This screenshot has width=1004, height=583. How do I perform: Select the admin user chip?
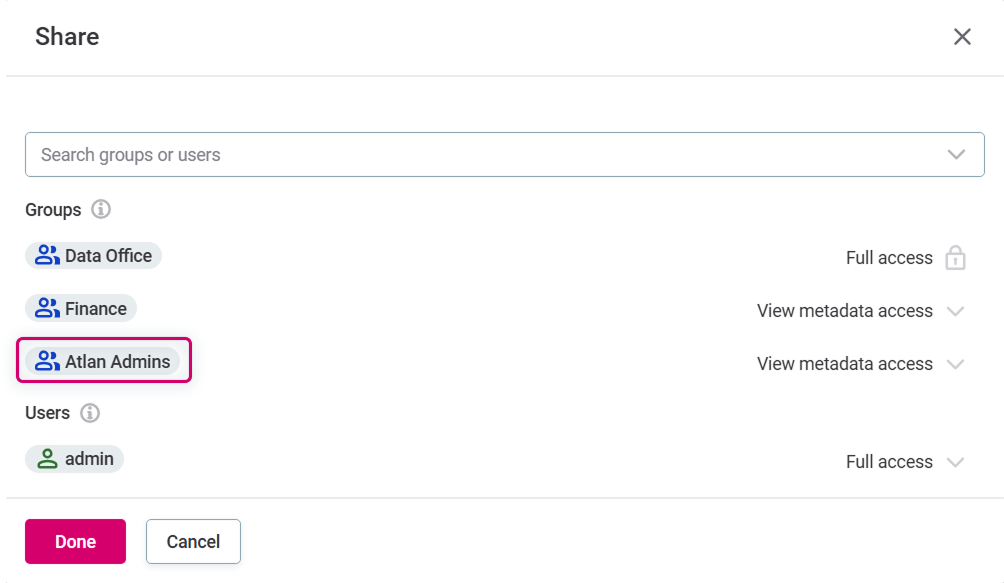(x=74, y=458)
